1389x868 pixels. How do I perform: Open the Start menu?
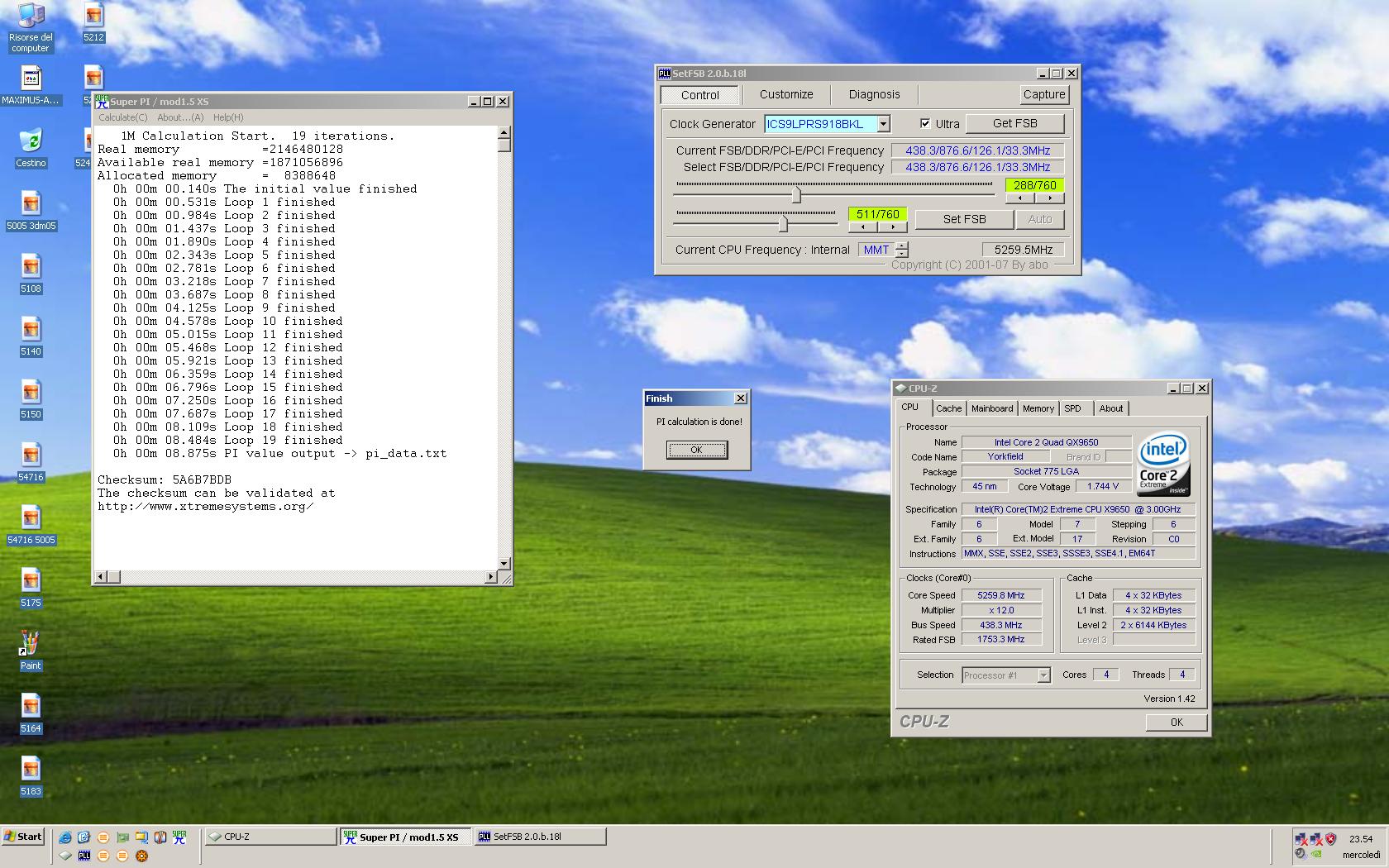point(23,837)
